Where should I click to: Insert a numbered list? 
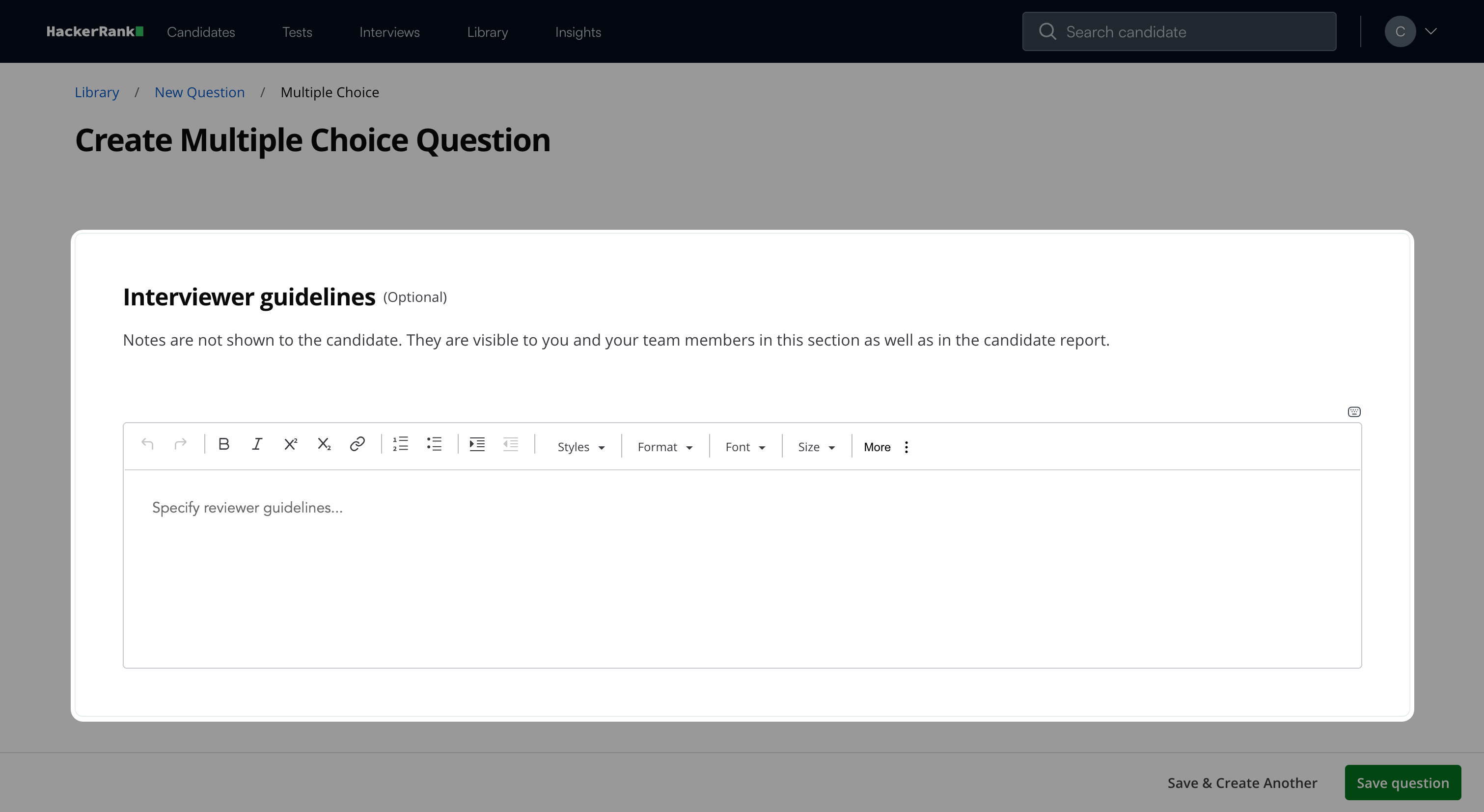[x=400, y=444]
